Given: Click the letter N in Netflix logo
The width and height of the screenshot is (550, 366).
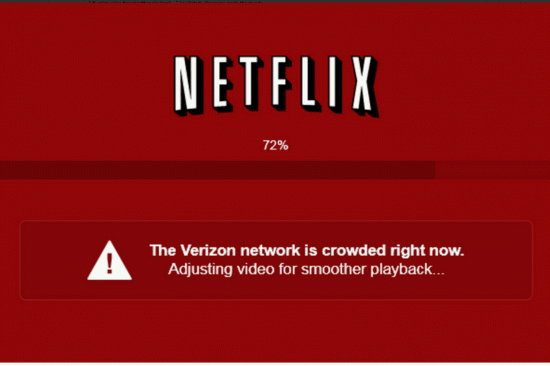Looking at the screenshot, I should click(x=189, y=85).
